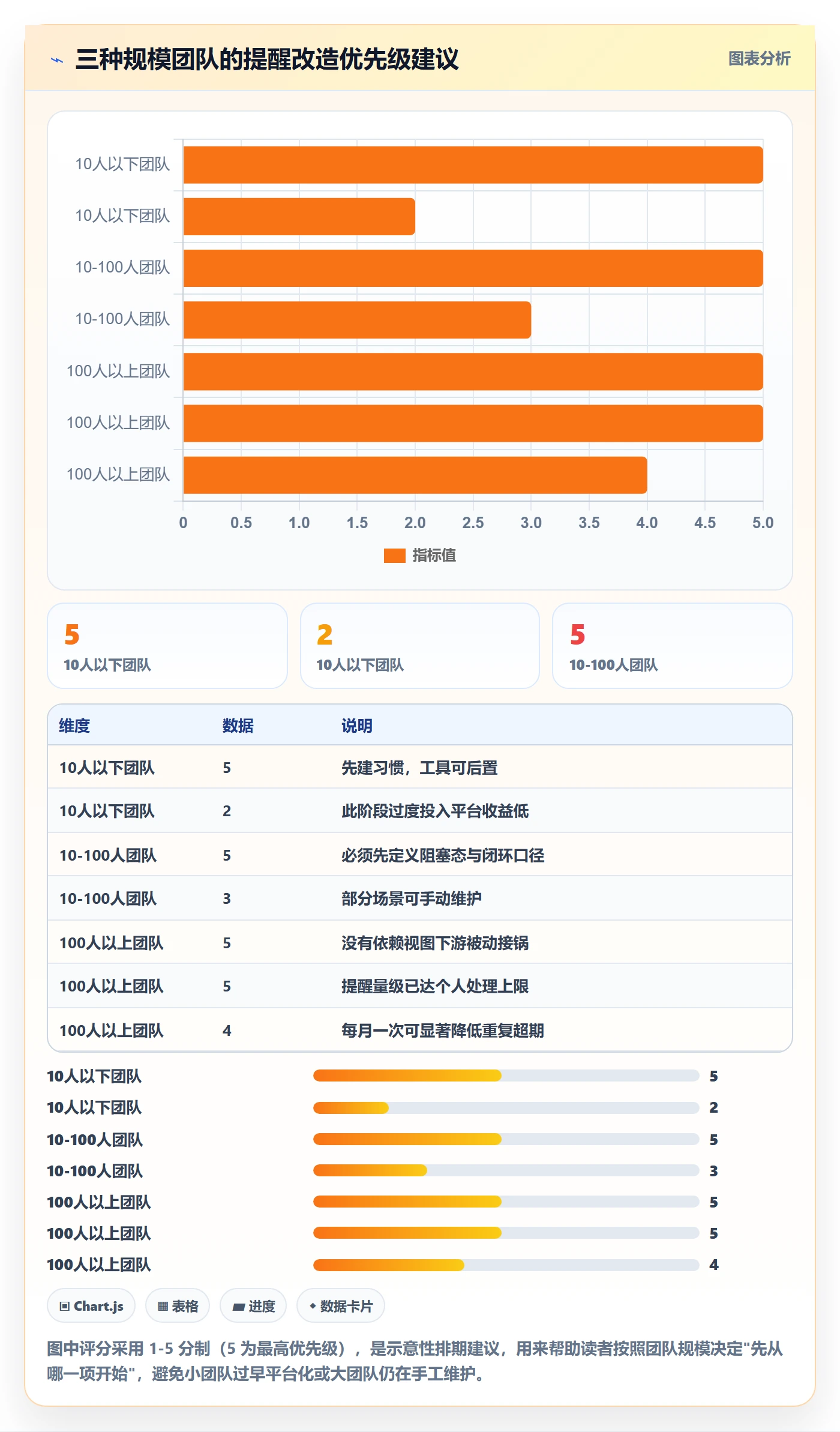Select the 表格 tag

point(178,1305)
